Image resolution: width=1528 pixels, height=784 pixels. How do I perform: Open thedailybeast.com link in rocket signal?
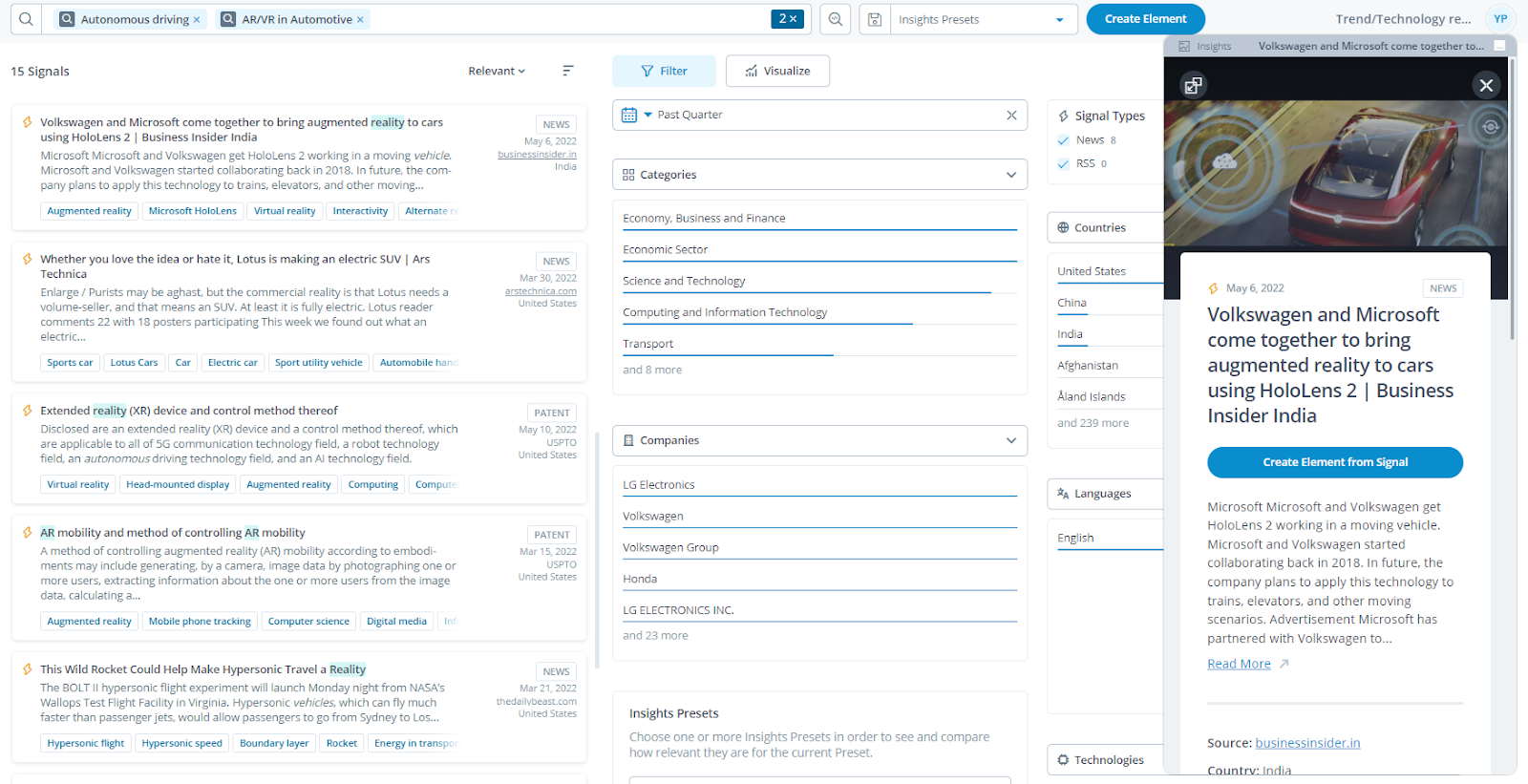(x=536, y=702)
